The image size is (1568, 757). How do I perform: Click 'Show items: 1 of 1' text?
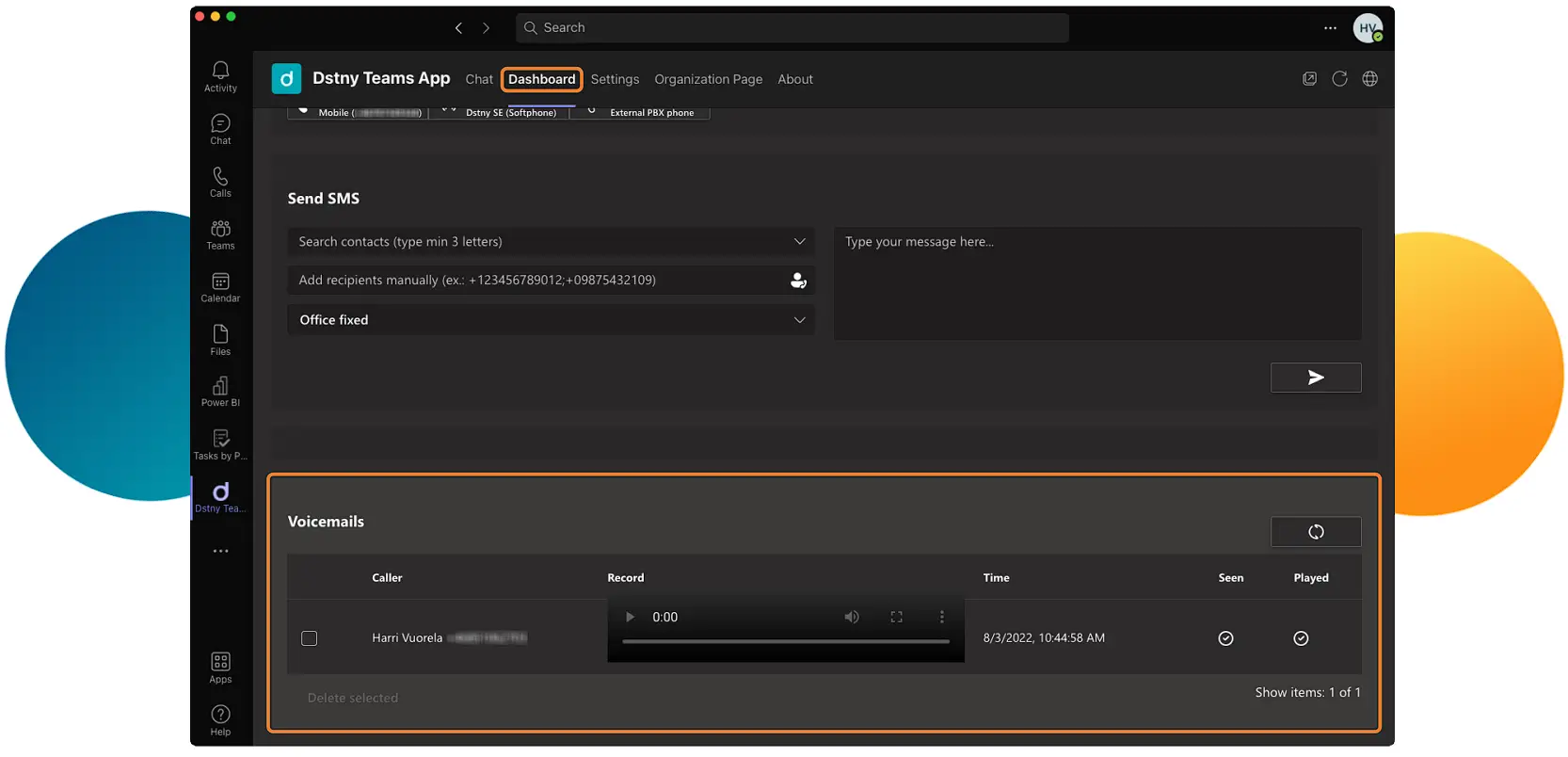pyautogui.click(x=1308, y=693)
